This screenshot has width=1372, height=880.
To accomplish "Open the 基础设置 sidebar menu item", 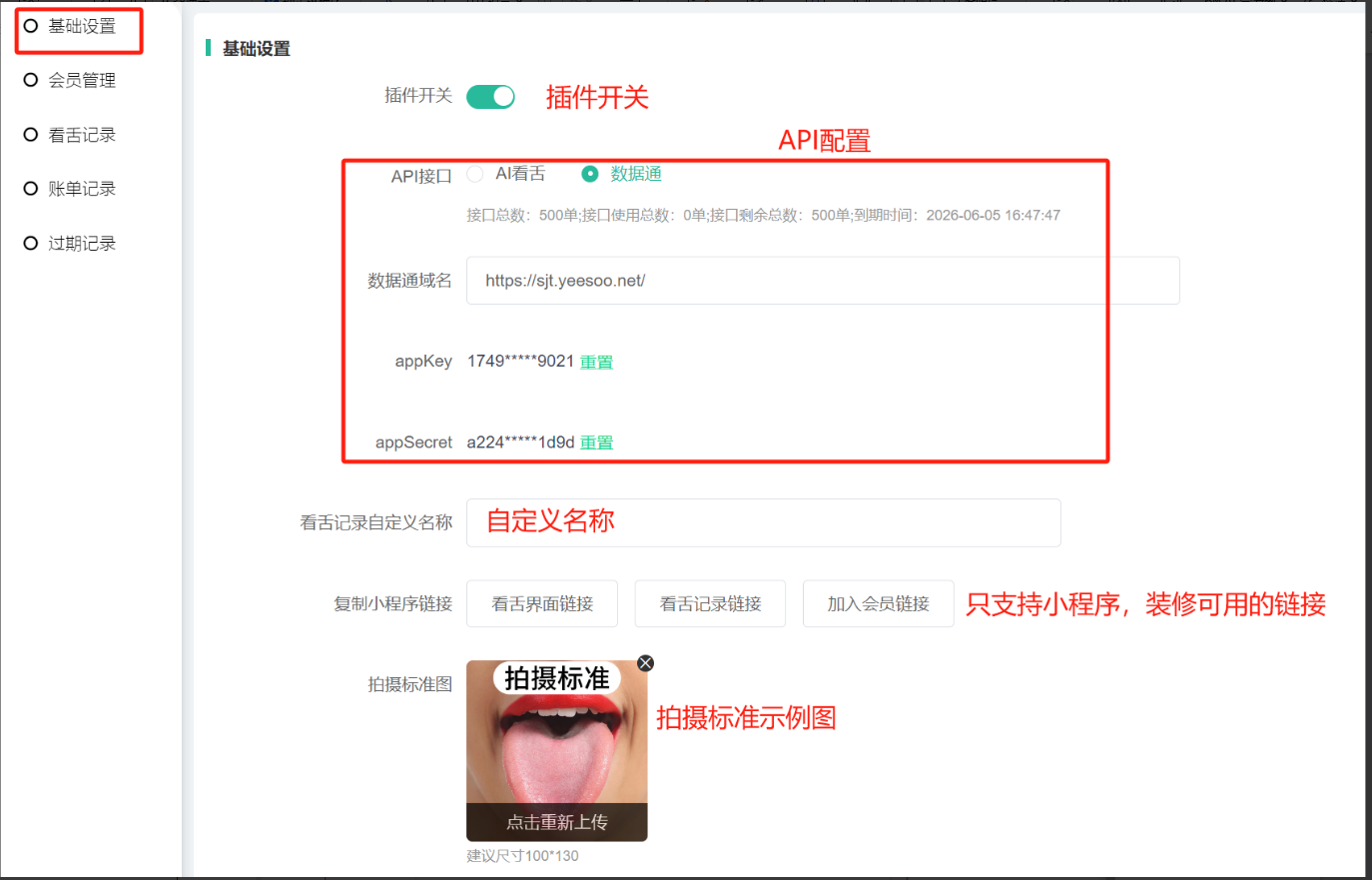I will click(82, 27).
